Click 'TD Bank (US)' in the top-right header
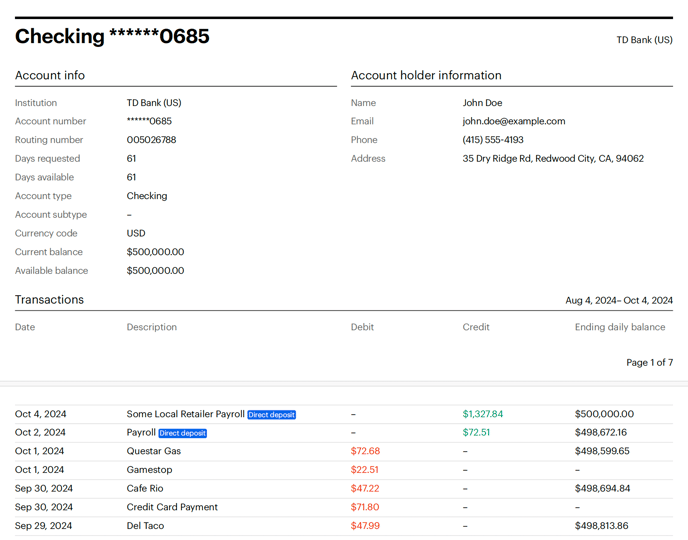Viewport: 688px width, 540px height. [x=644, y=40]
